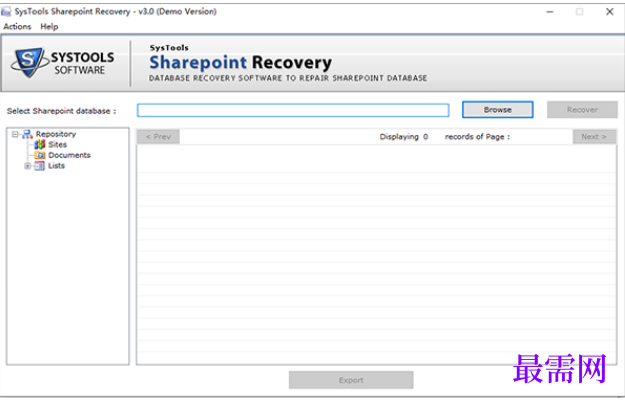This screenshot has height=400, width=625.
Task: Click the Sharepoint Recovery banner title
Action: [240, 63]
